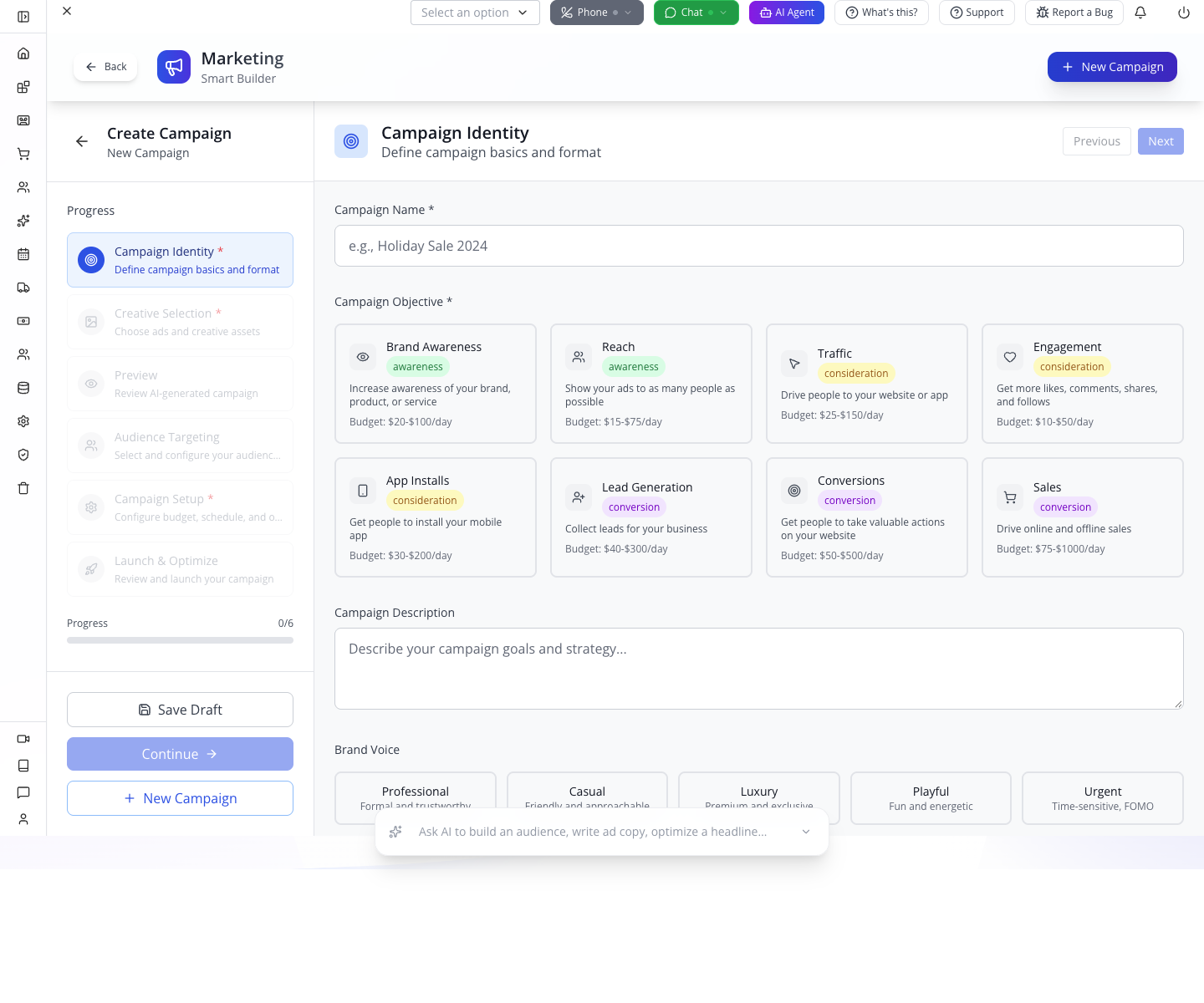Focus the Campaign Name input field
Viewport: 1204px width, 1003px height.
point(759,246)
